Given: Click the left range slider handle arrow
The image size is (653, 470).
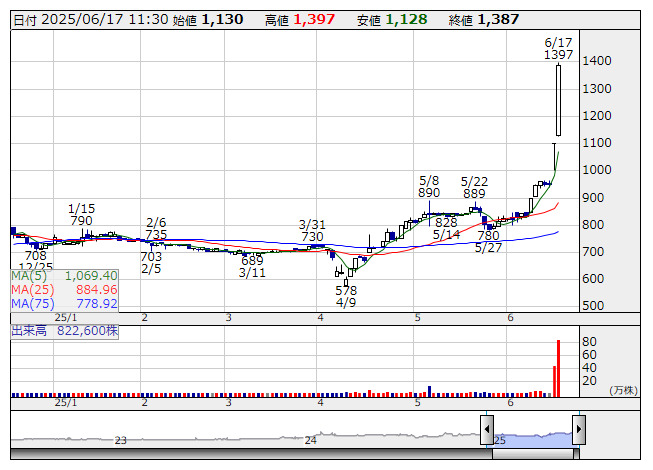Looking at the screenshot, I should (487, 431).
